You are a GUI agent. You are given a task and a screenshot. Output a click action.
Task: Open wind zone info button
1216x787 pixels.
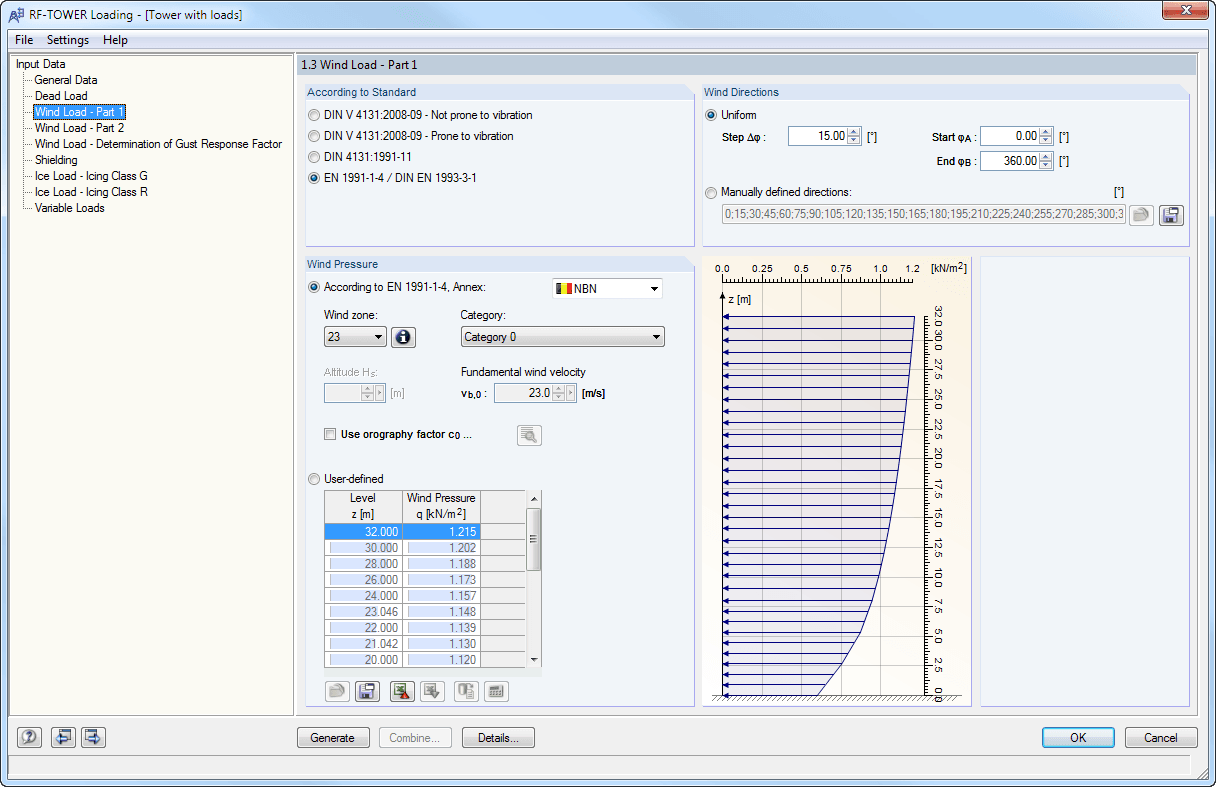403,337
